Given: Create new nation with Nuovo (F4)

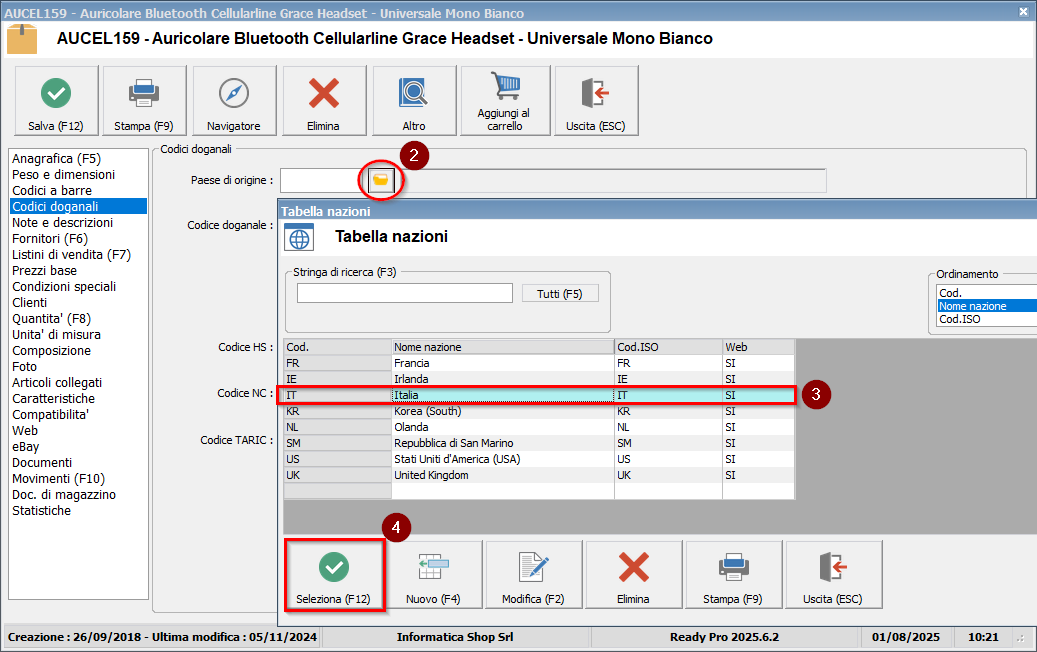Looking at the screenshot, I should coord(433,575).
